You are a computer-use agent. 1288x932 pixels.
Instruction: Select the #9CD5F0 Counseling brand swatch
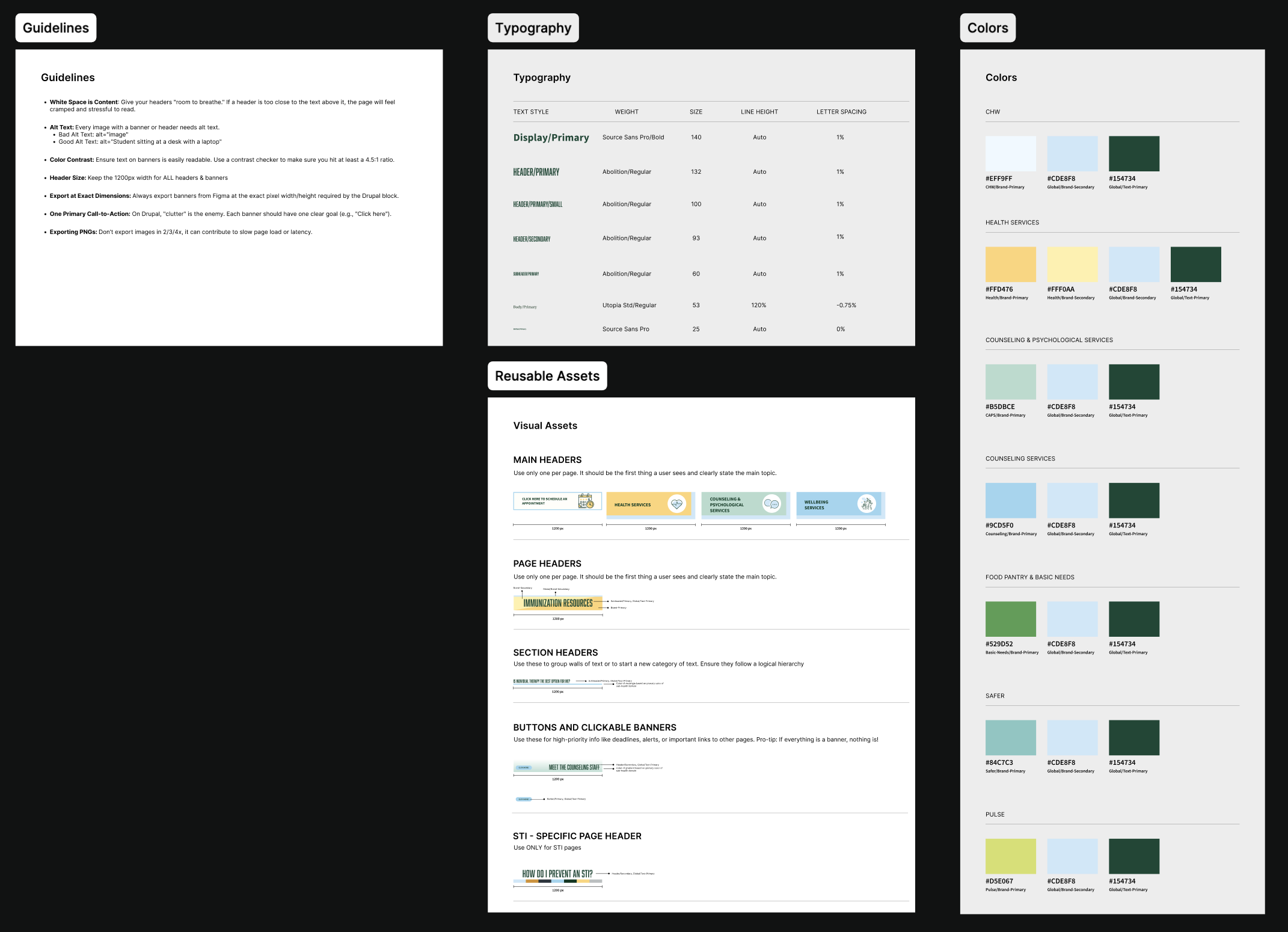(x=1010, y=500)
